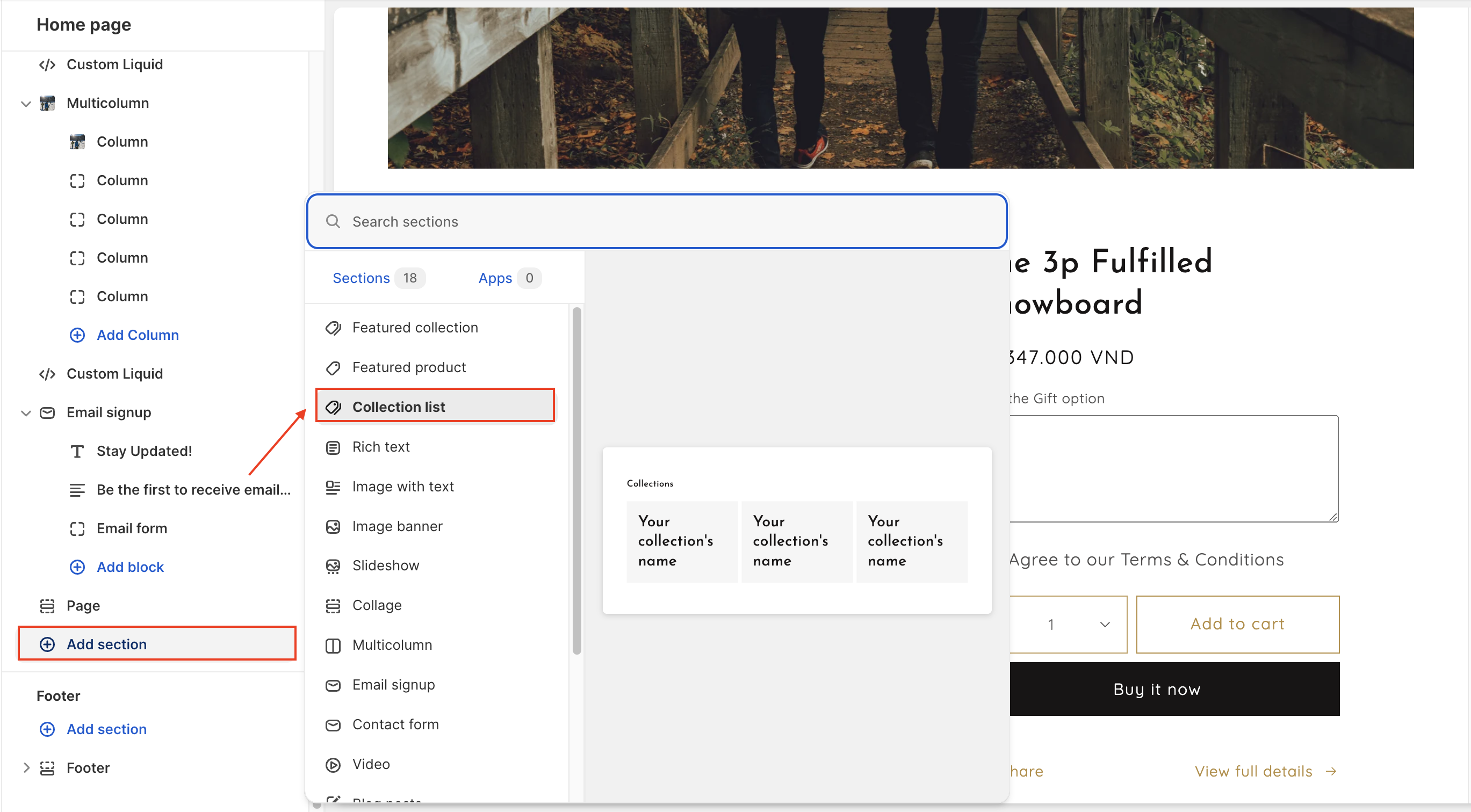Screen dimensions: 1471x812
Task: Click the Featured product tag icon
Action: click(333, 367)
